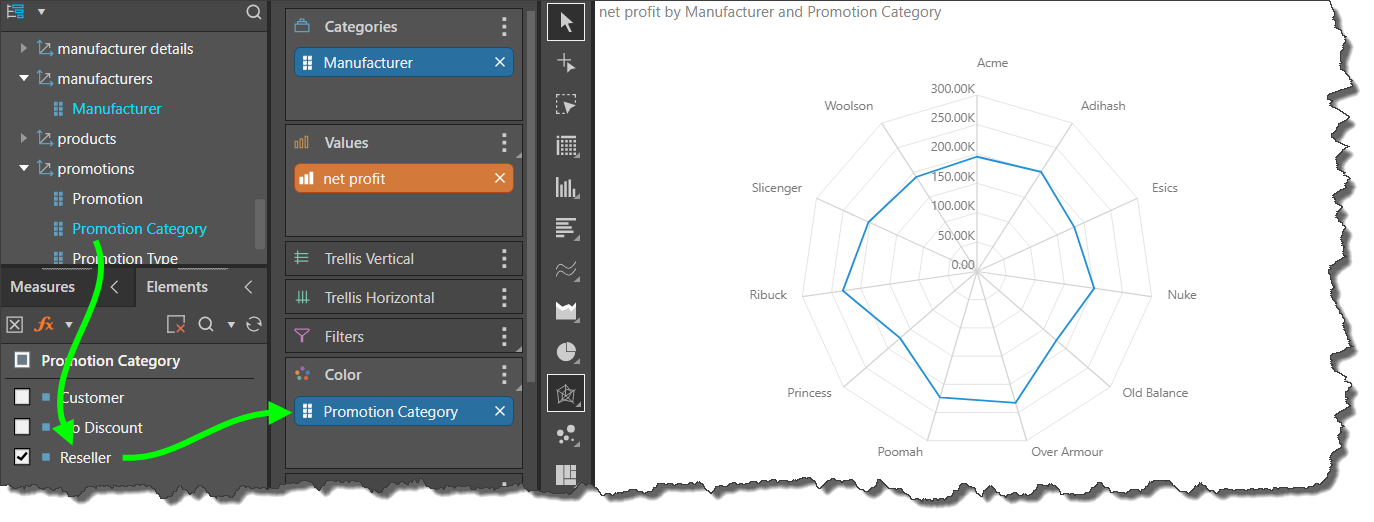Viewport: 1374px width, 522px height.
Task: Open the Elements tab
Action: 177,287
